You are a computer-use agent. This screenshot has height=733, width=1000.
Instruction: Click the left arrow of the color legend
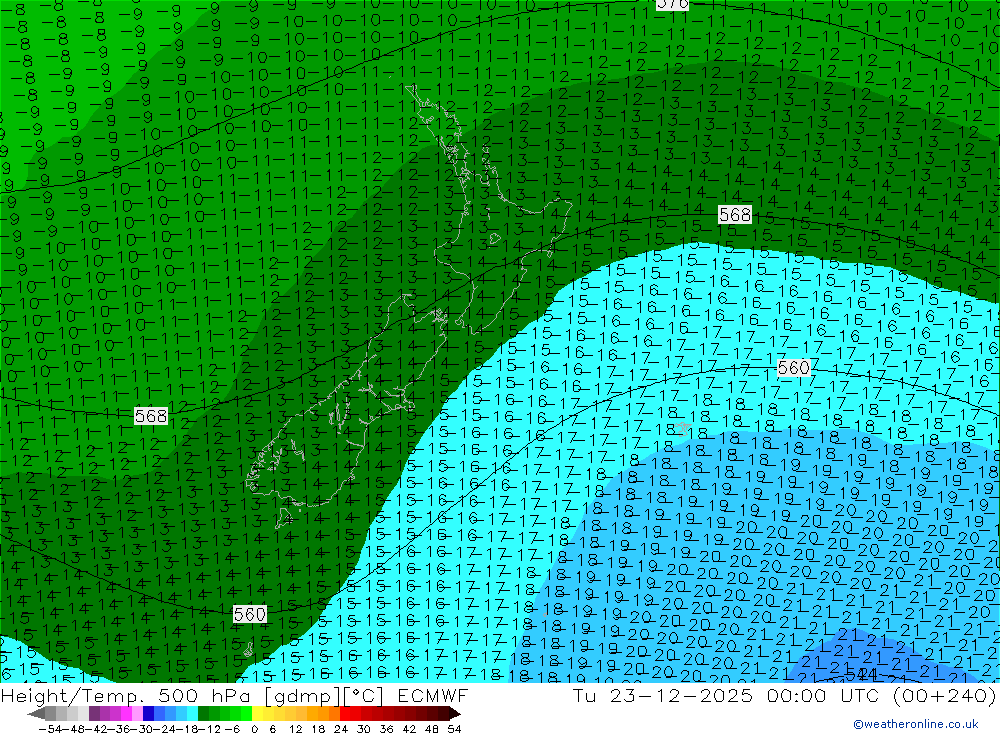(x=36, y=714)
